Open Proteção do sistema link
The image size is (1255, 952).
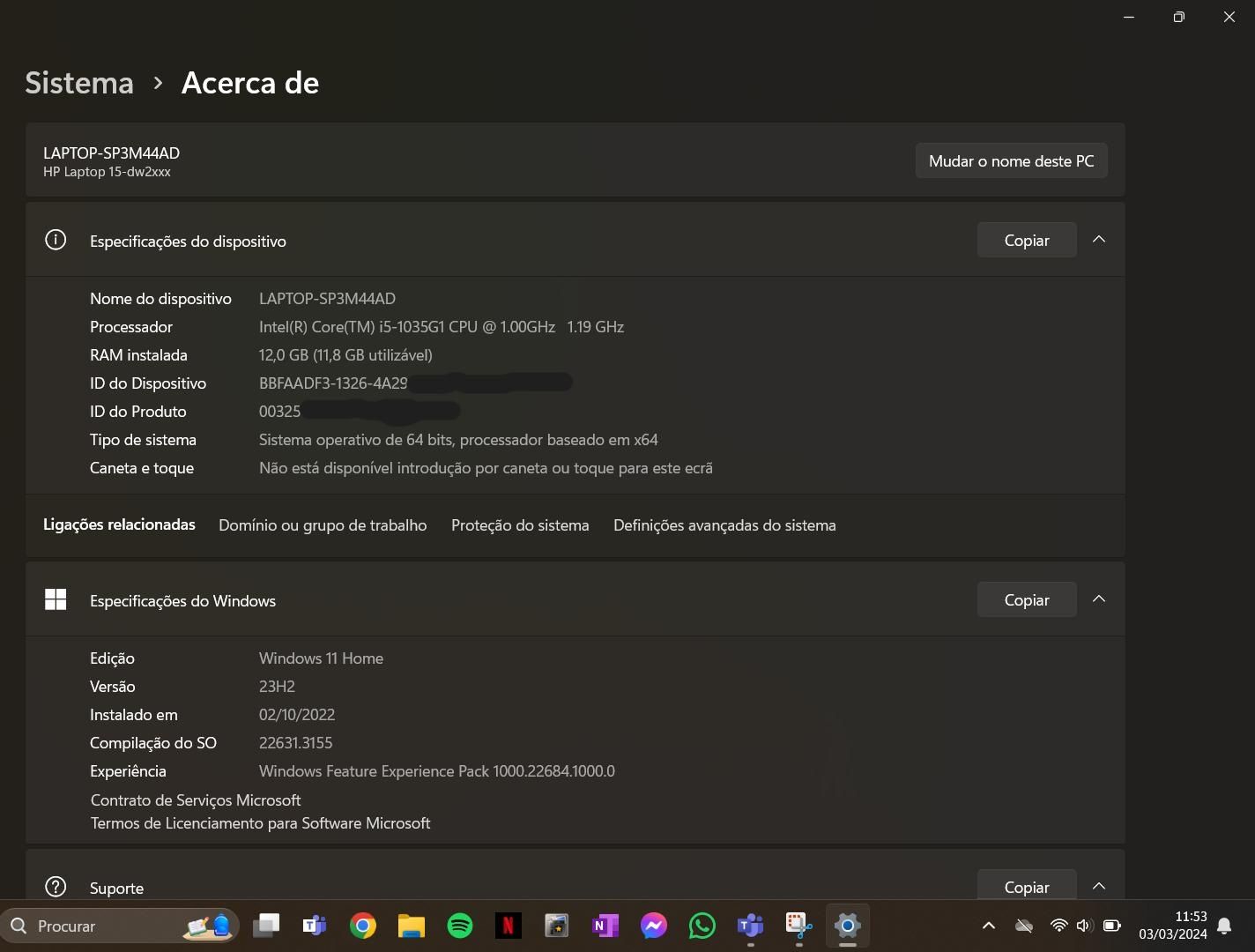(x=520, y=525)
